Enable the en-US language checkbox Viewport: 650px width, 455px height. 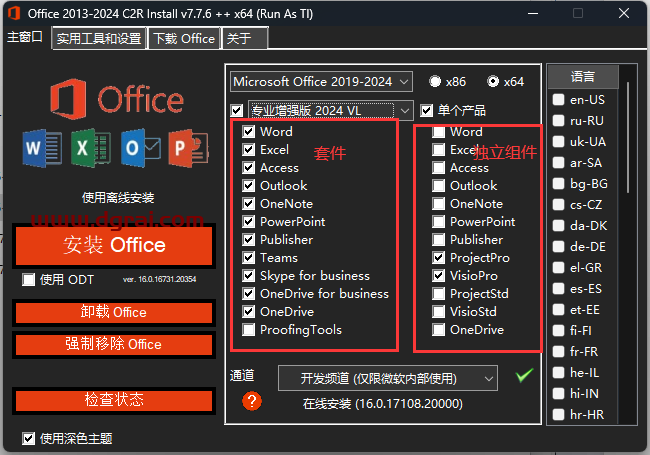pyautogui.click(x=558, y=99)
